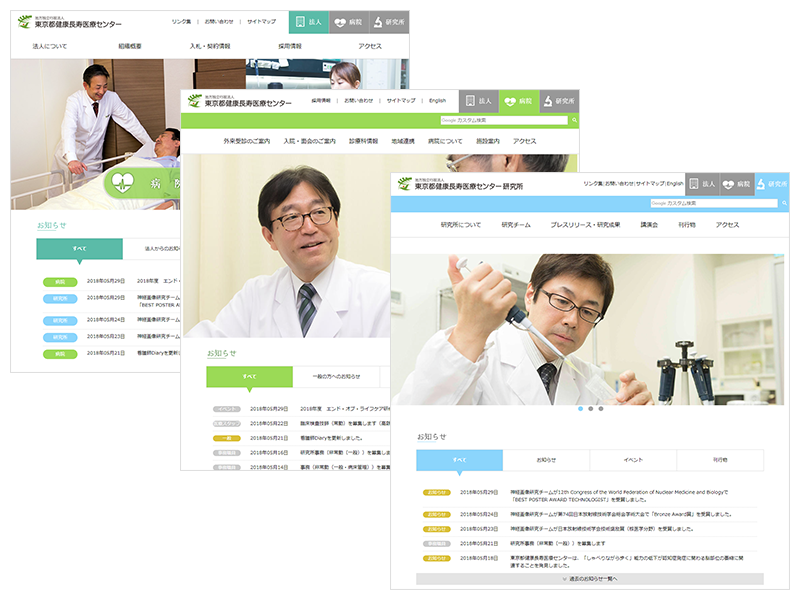This screenshot has width=800, height=600.
Task: Click the blue すべて tab in news section
Action: tap(459, 460)
